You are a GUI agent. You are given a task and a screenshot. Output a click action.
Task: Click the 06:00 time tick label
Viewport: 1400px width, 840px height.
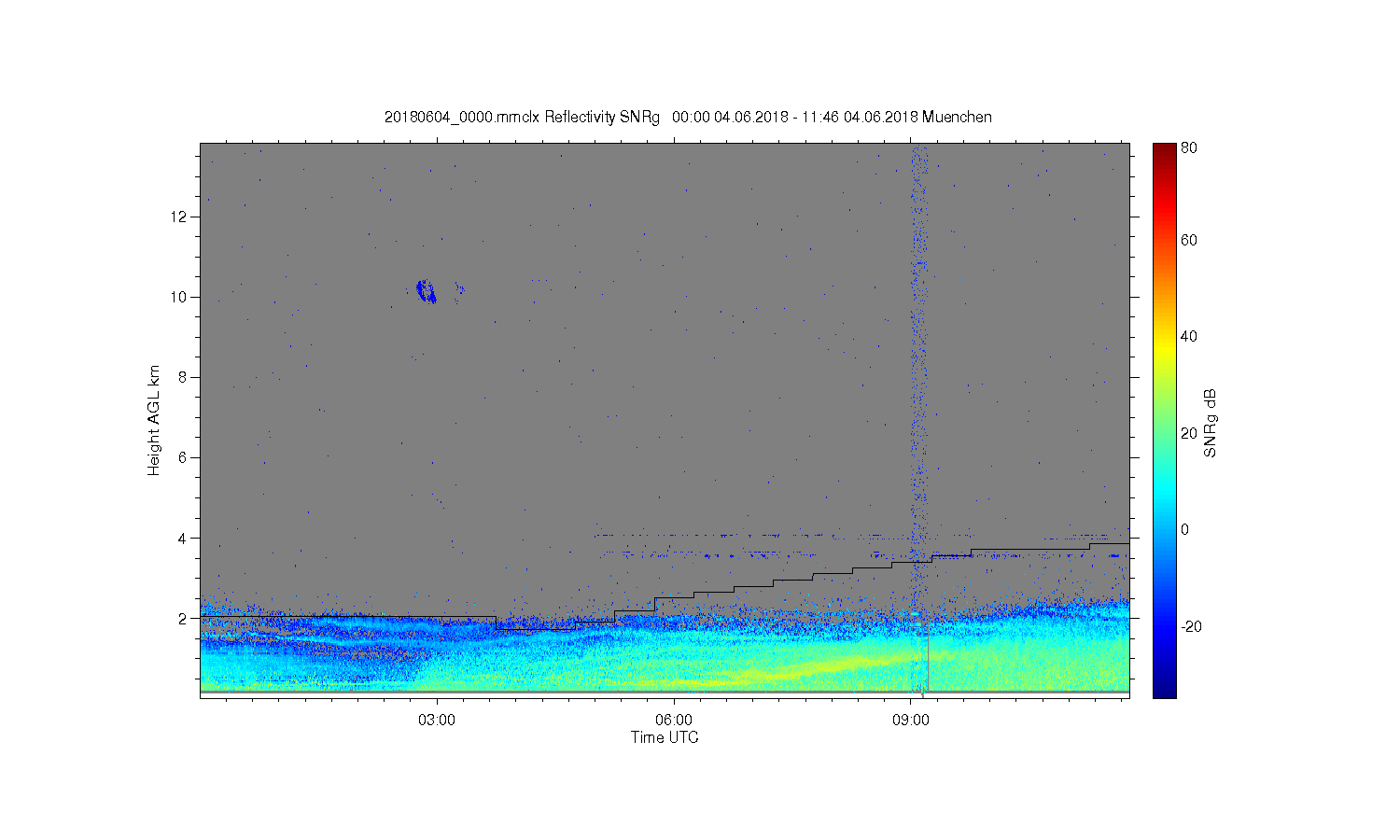coord(674,720)
